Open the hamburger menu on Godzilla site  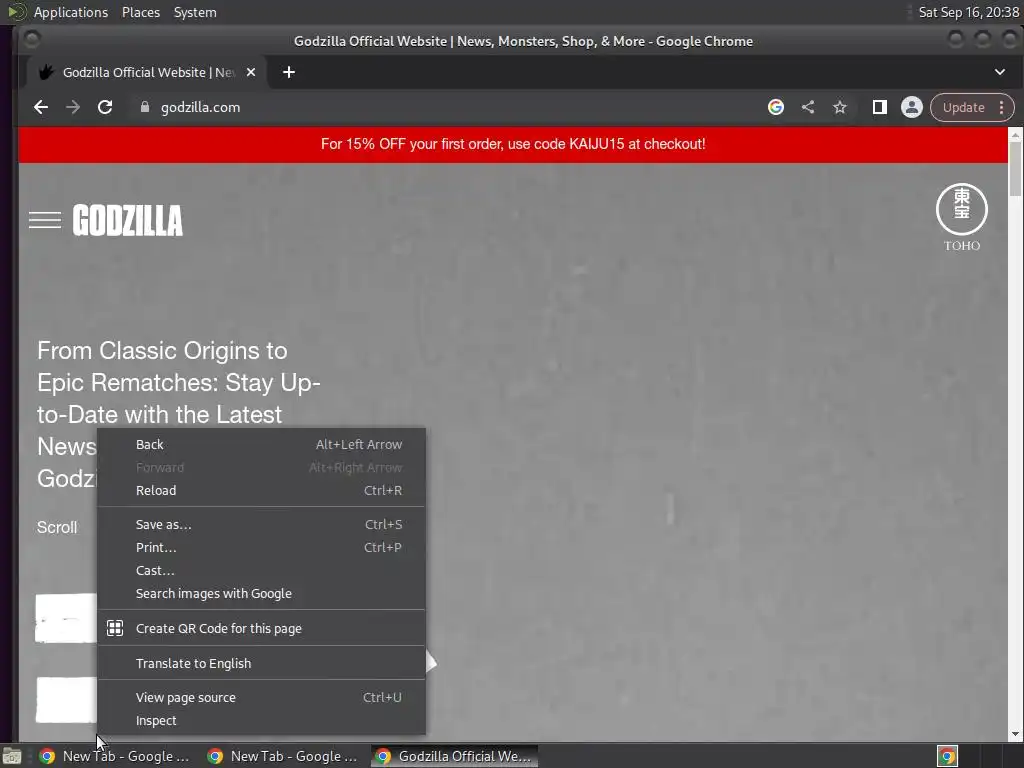coord(45,220)
